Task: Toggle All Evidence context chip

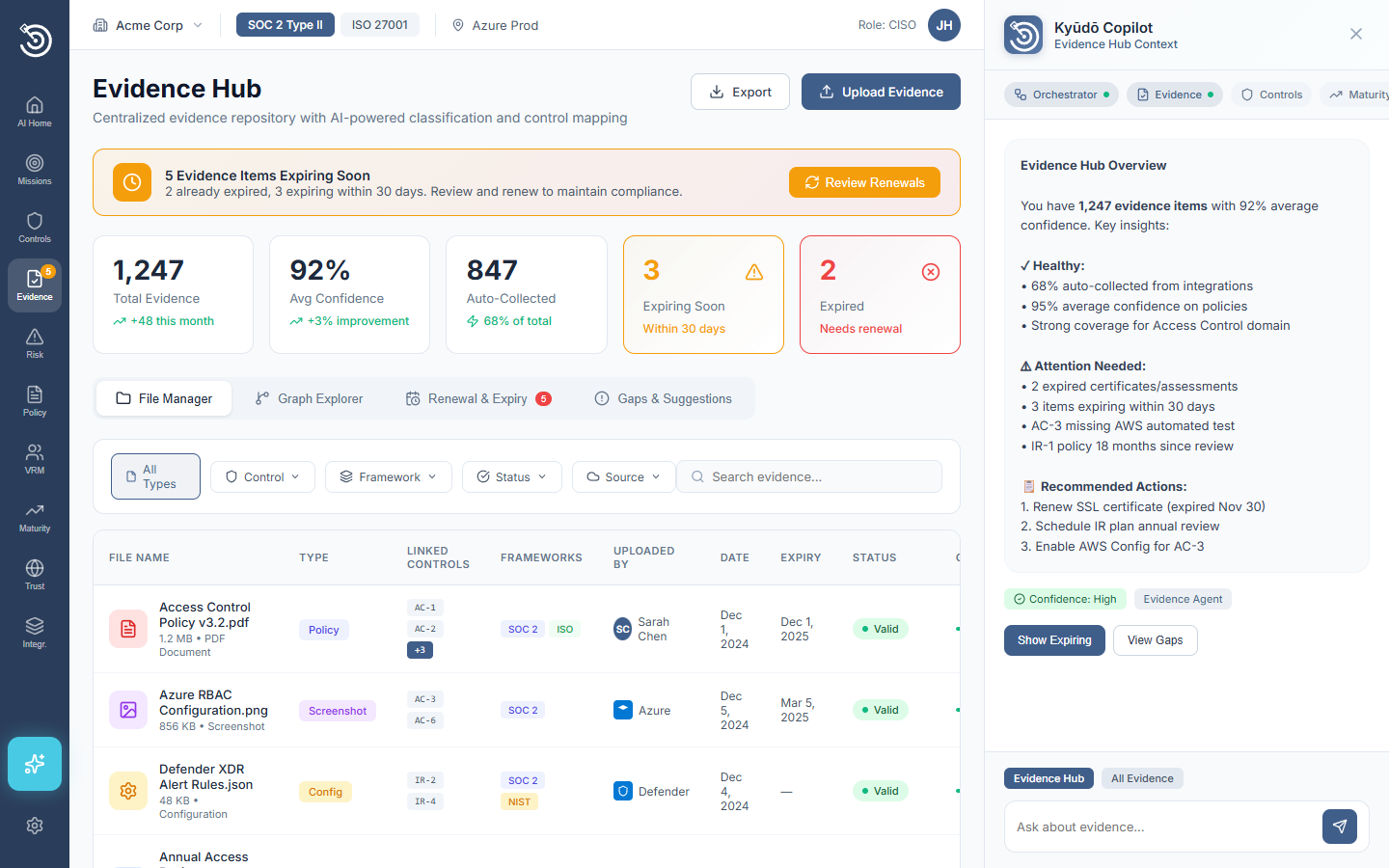Action: coord(1142,778)
